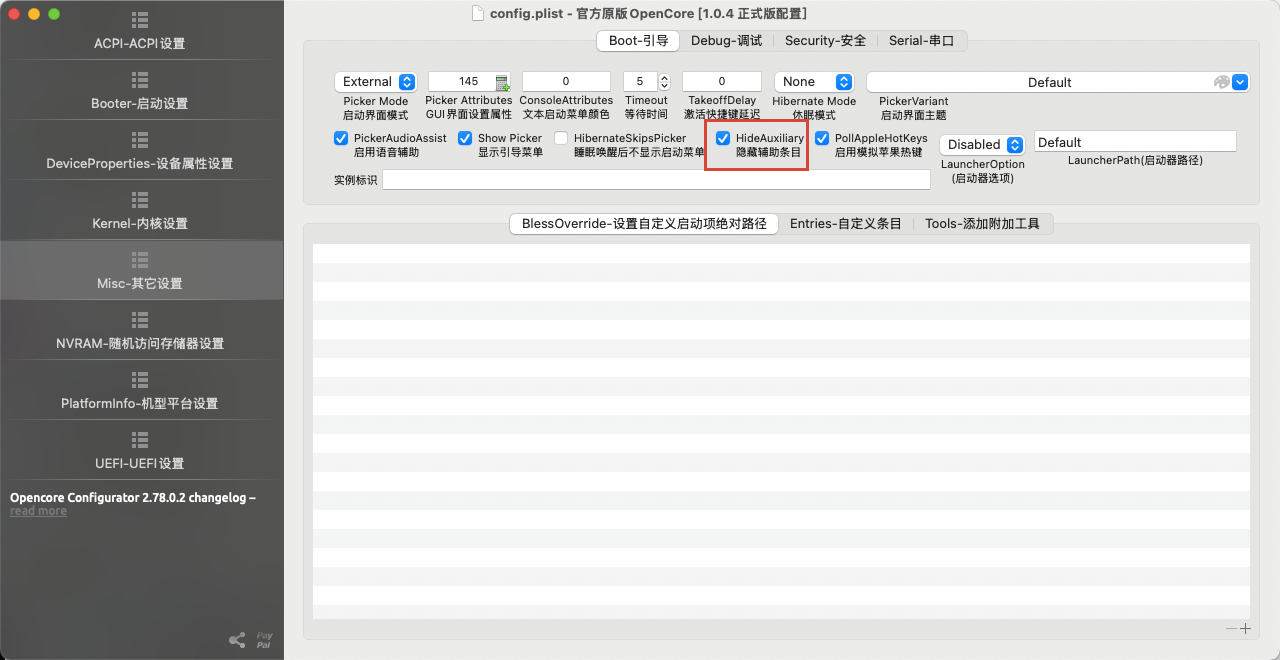Click the ConsoleAttributes field
This screenshot has width=1280, height=660.
pyautogui.click(x=566, y=82)
